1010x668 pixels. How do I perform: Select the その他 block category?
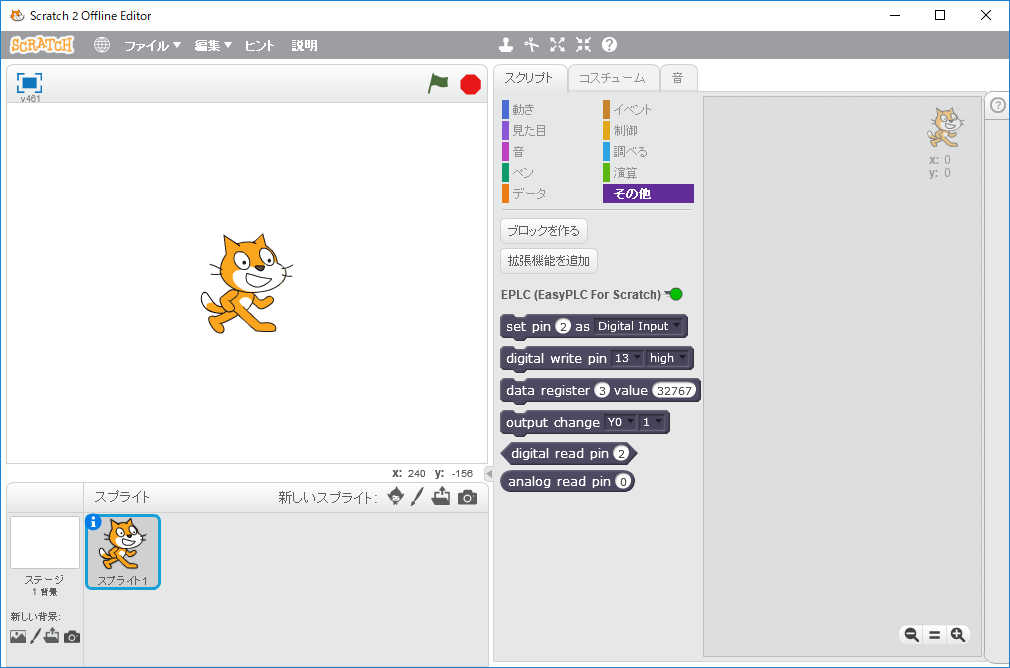point(647,193)
